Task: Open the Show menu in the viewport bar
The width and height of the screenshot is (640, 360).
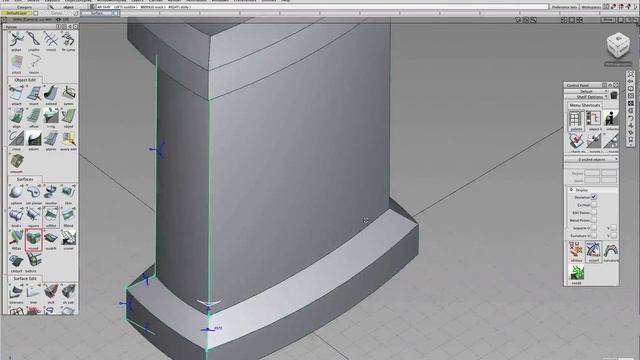Action: click(x=608, y=20)
